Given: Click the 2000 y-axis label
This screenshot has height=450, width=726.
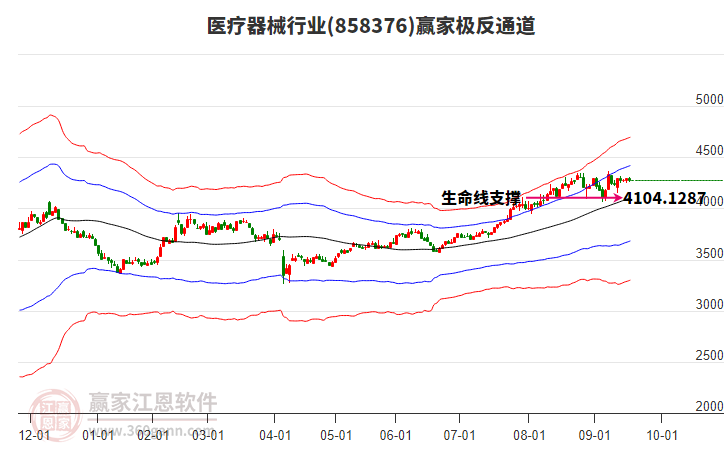Looking at the screenshot, I should pyautogui.click(x=709, y=406).
